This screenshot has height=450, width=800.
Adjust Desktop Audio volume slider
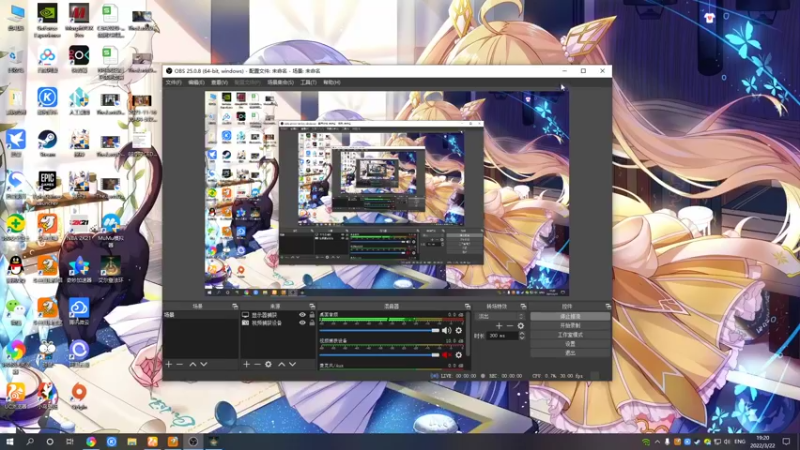click(x=379, y=331)
